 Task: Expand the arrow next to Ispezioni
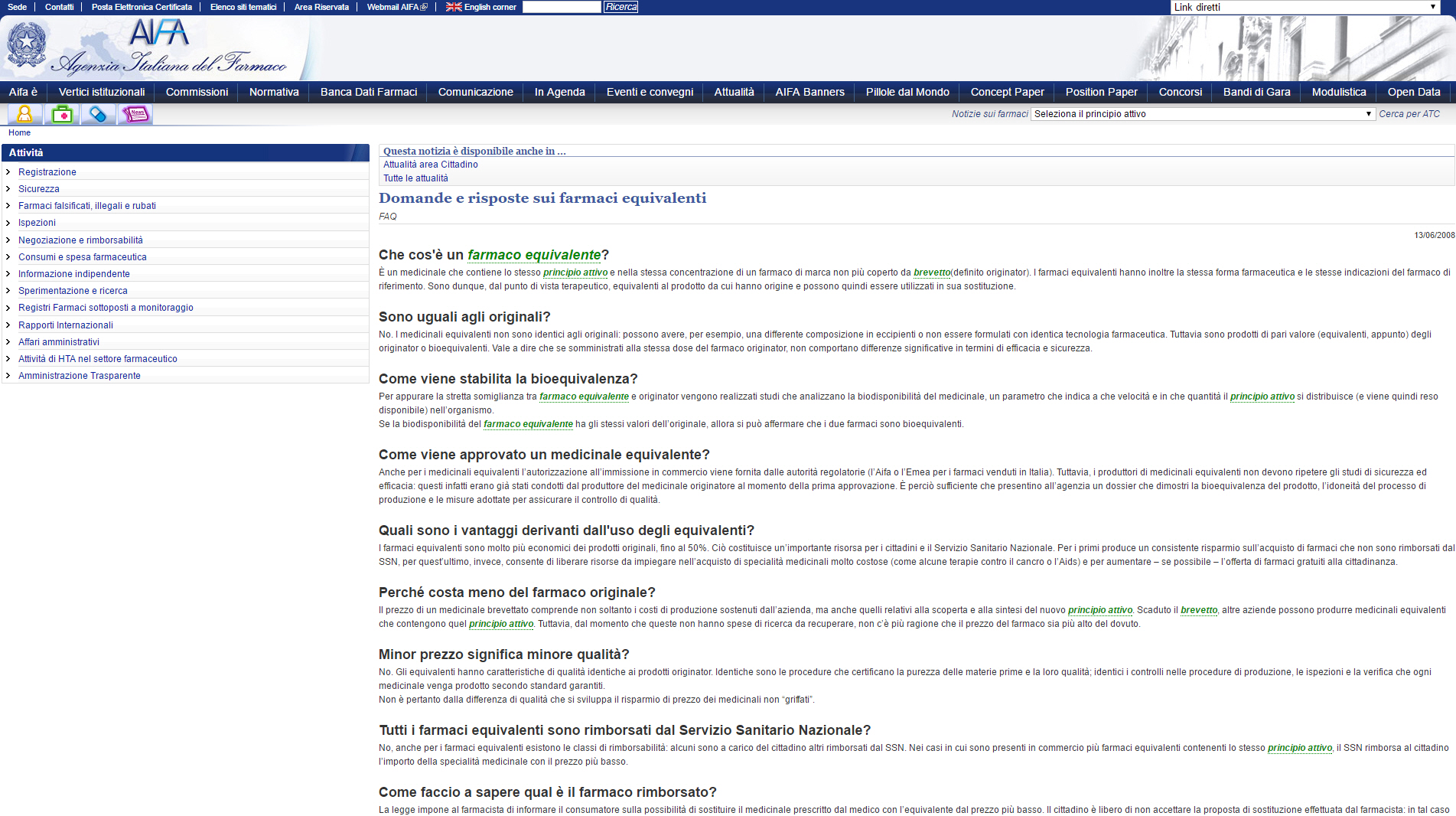click(8, 223)
